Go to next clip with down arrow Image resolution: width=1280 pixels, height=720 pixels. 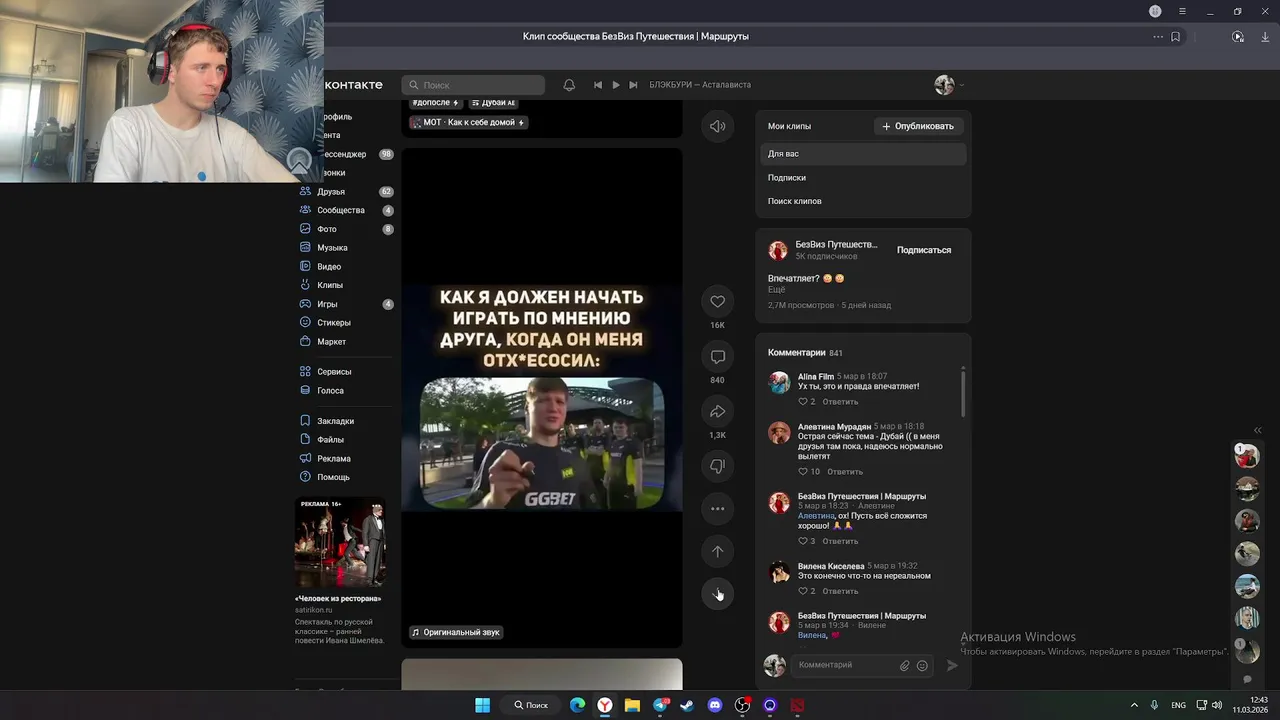click(717, 593)
